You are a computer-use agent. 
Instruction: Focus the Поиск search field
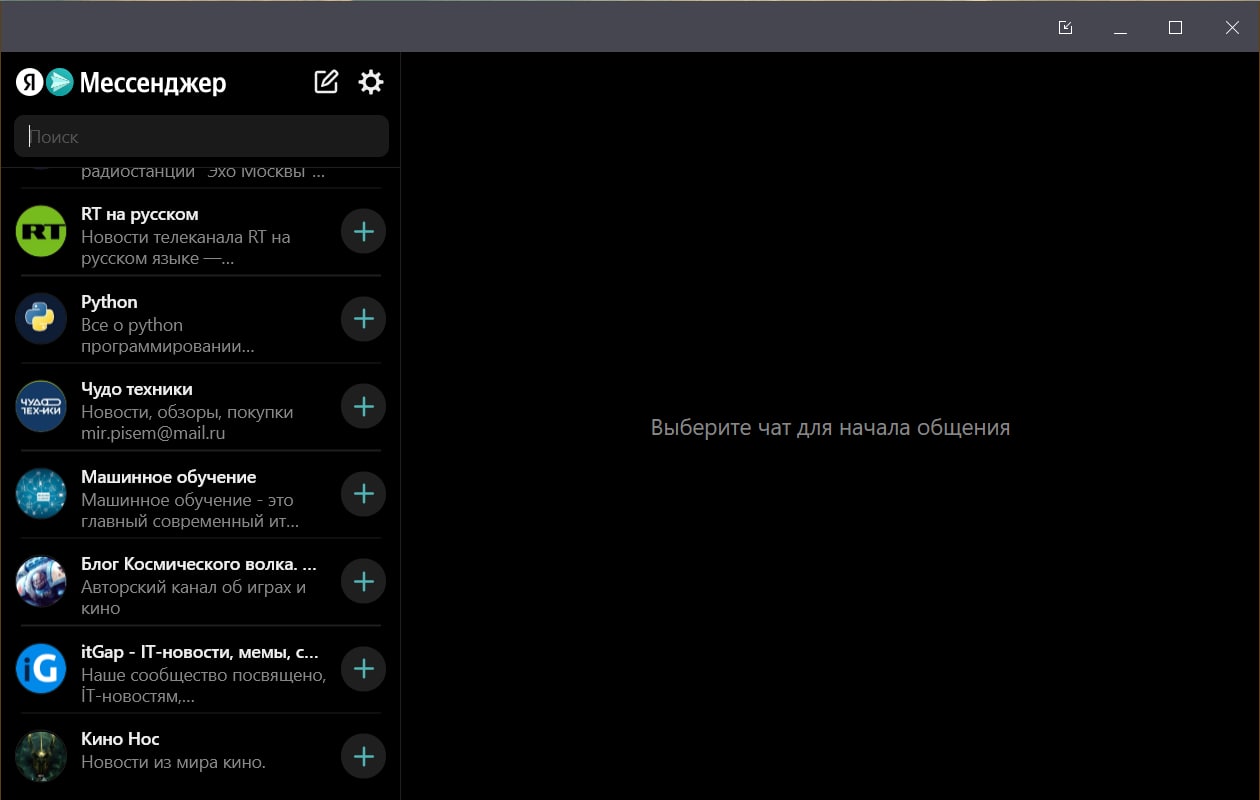tap(201, 136)
